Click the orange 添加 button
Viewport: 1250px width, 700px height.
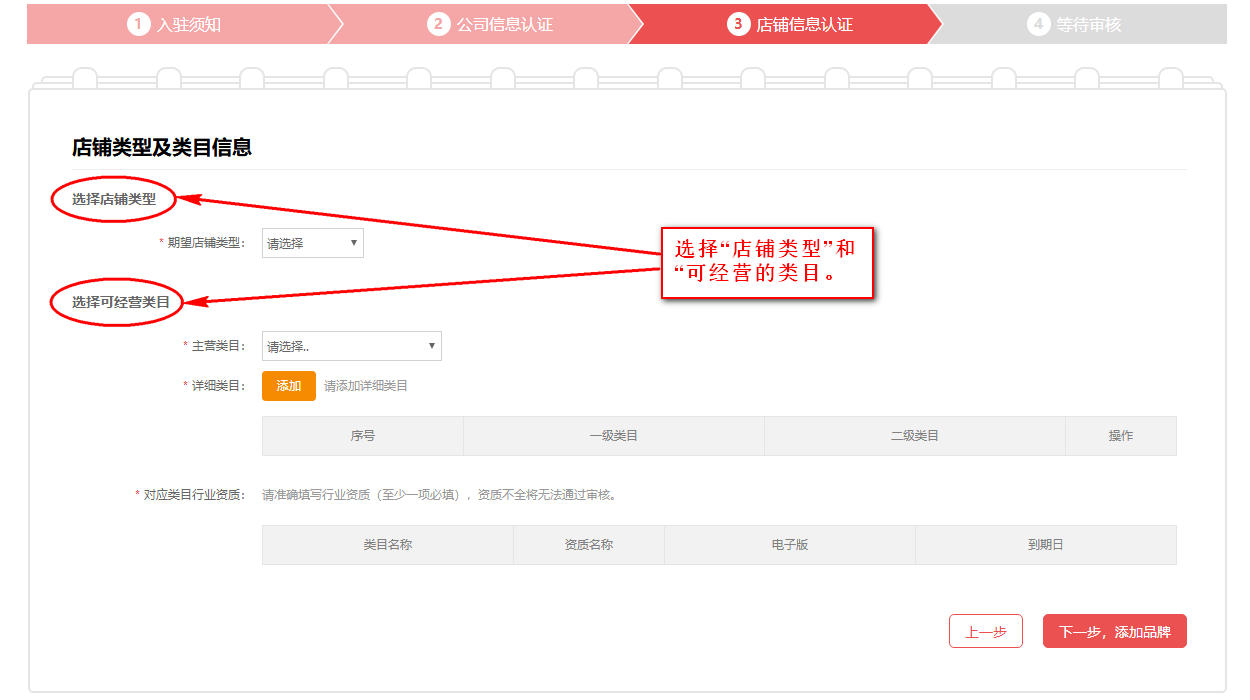[x=289, y=386]
